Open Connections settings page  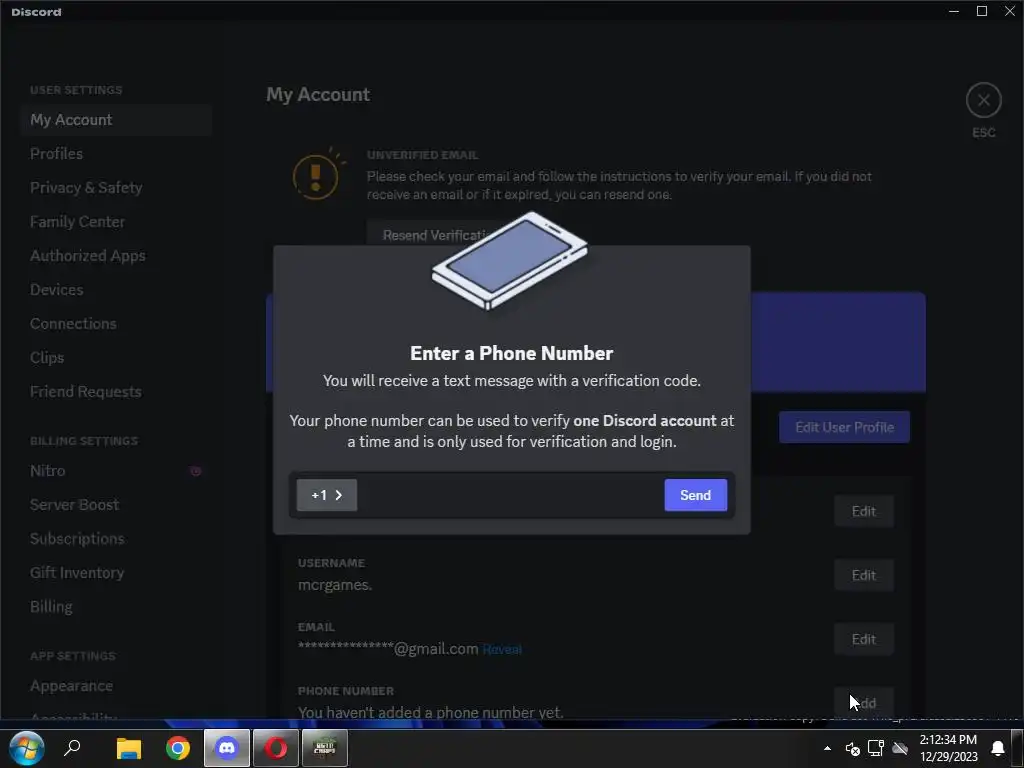(x=116, y=323)
